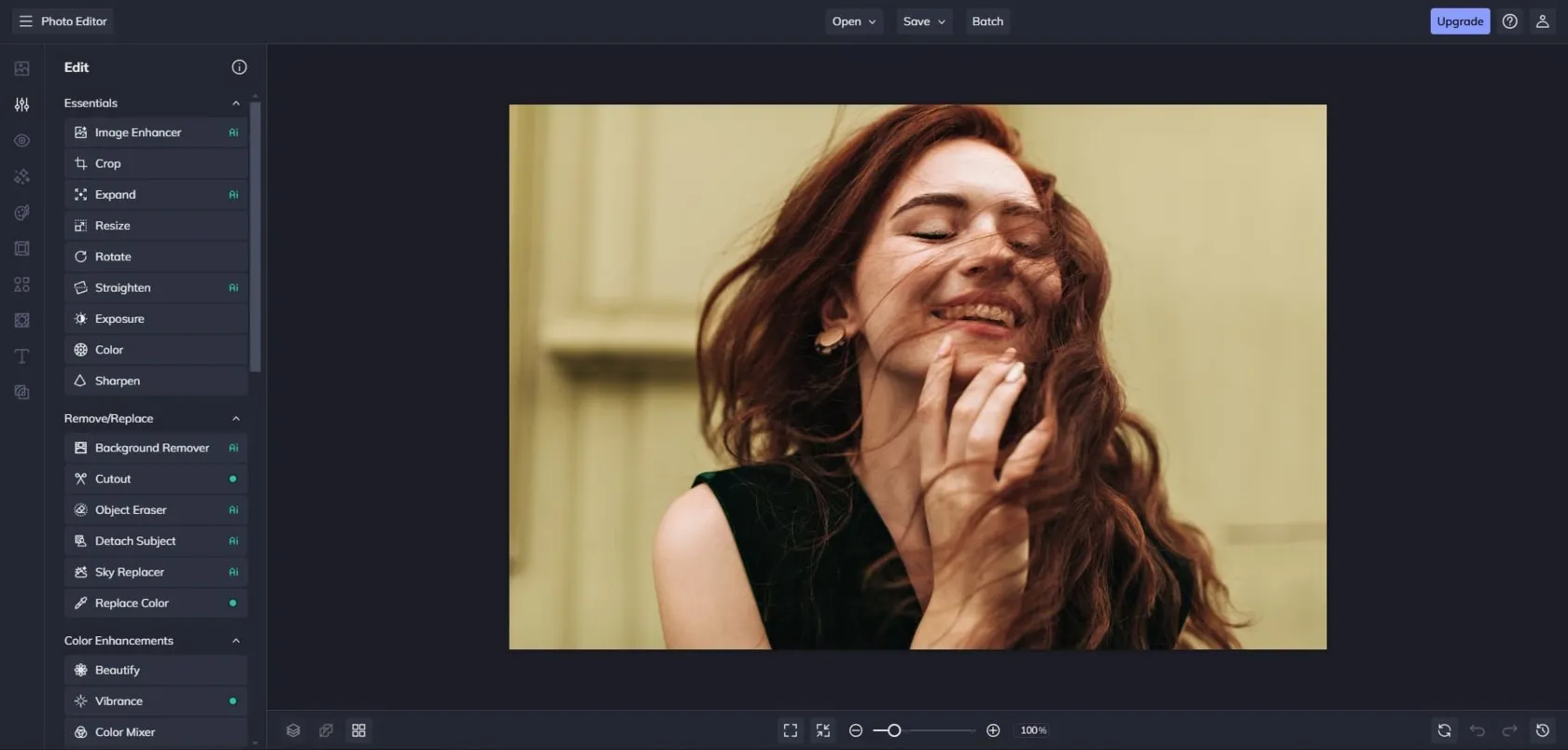Click the undo arrow icon
This screenshot has width=1568, height=750.
(x=1477, y=730)
